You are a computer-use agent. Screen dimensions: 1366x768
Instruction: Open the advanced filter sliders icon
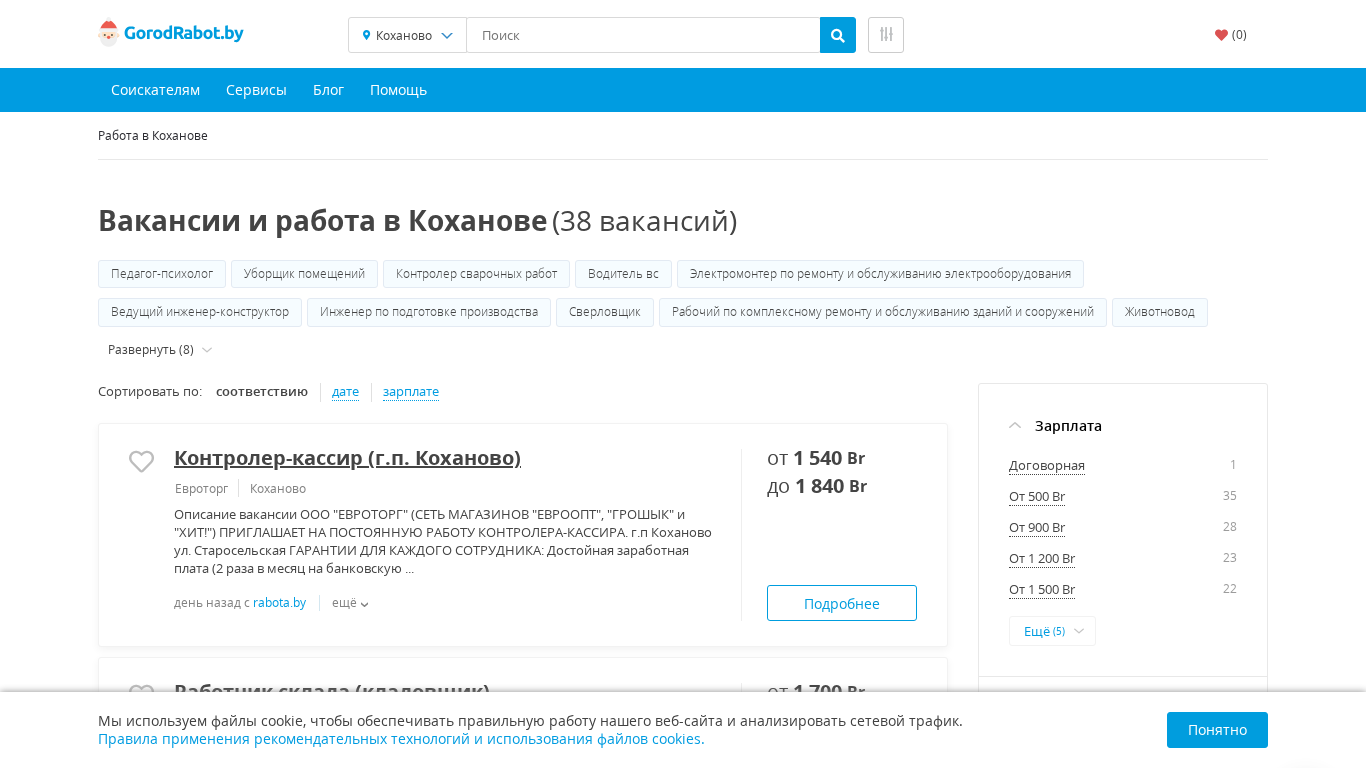(886, 35)
